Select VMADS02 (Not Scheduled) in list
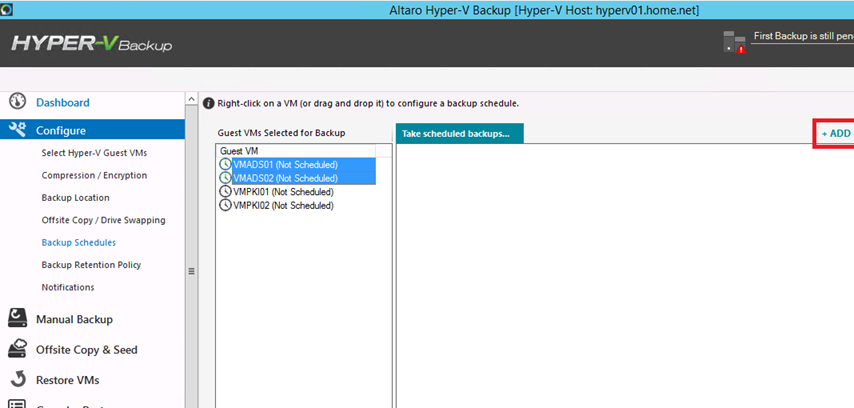Viewport: 854px width, 408px height. point(303,178)
